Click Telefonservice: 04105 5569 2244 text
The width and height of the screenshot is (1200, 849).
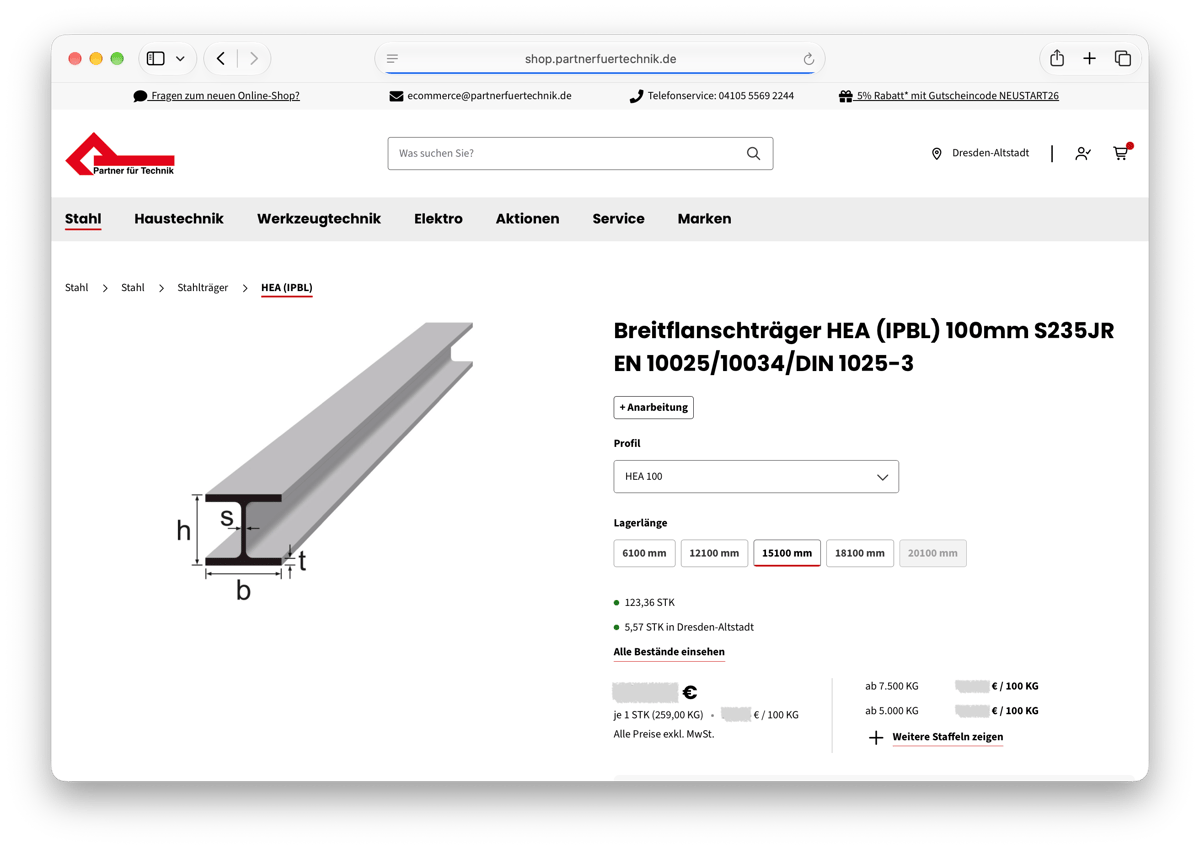click(720, 96)
